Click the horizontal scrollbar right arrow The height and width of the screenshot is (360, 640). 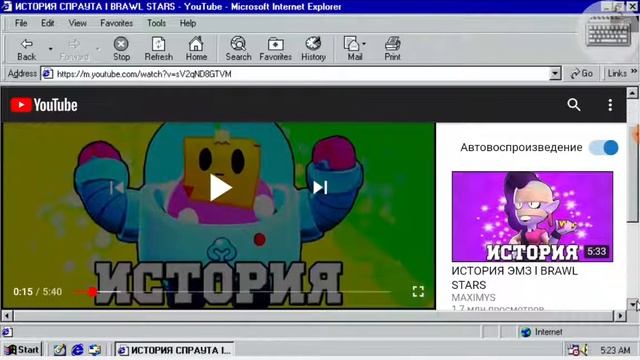(x=620, y=316)
